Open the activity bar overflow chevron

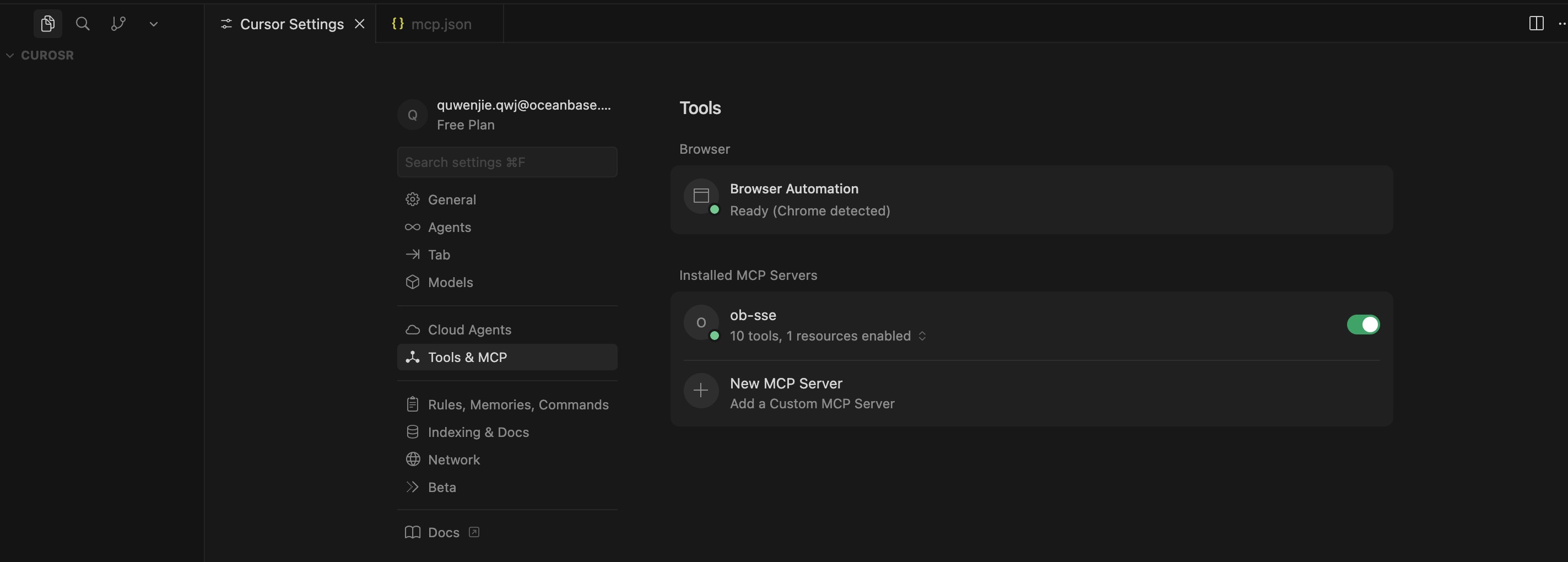pos(153,24)
